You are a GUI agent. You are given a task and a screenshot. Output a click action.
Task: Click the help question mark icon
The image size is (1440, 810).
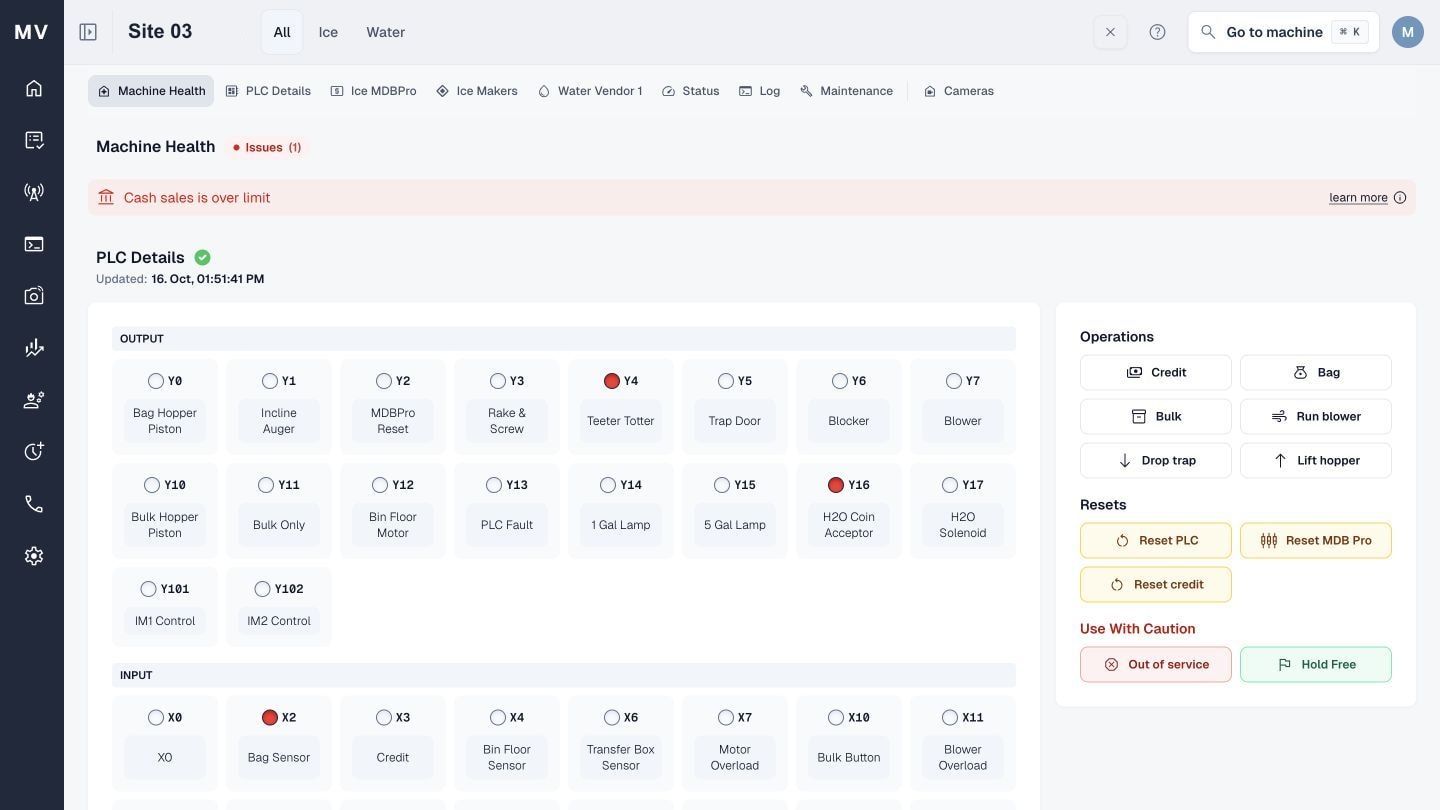click(x=1157, y=32)
